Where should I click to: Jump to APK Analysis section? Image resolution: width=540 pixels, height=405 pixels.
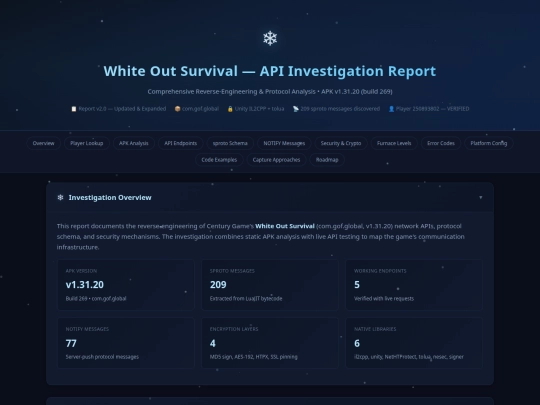point(134,143)
